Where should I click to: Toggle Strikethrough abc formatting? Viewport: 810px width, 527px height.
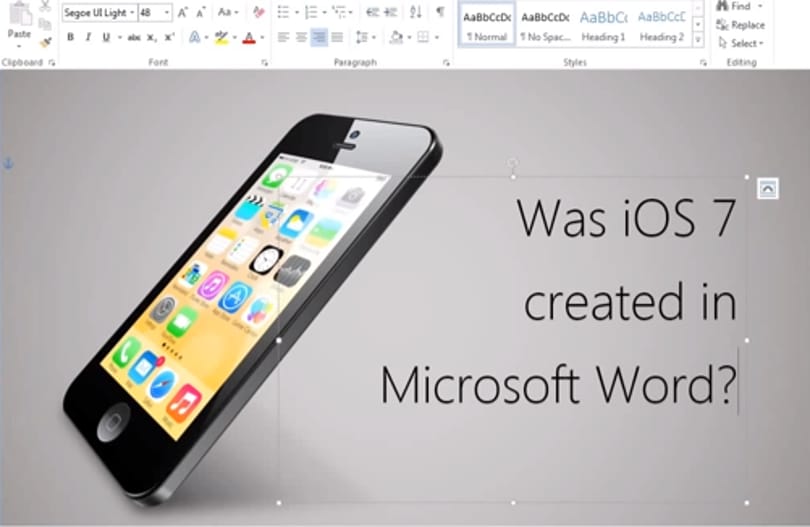(x=134, y=37)
